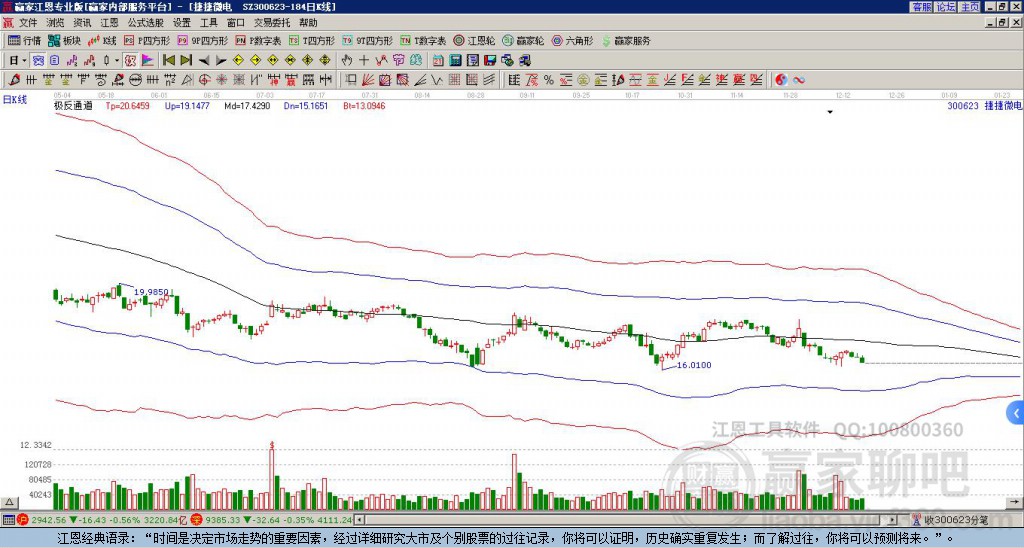Open the T四方形 tool
Screen dimensions: 1024x548
coord(312,40)
